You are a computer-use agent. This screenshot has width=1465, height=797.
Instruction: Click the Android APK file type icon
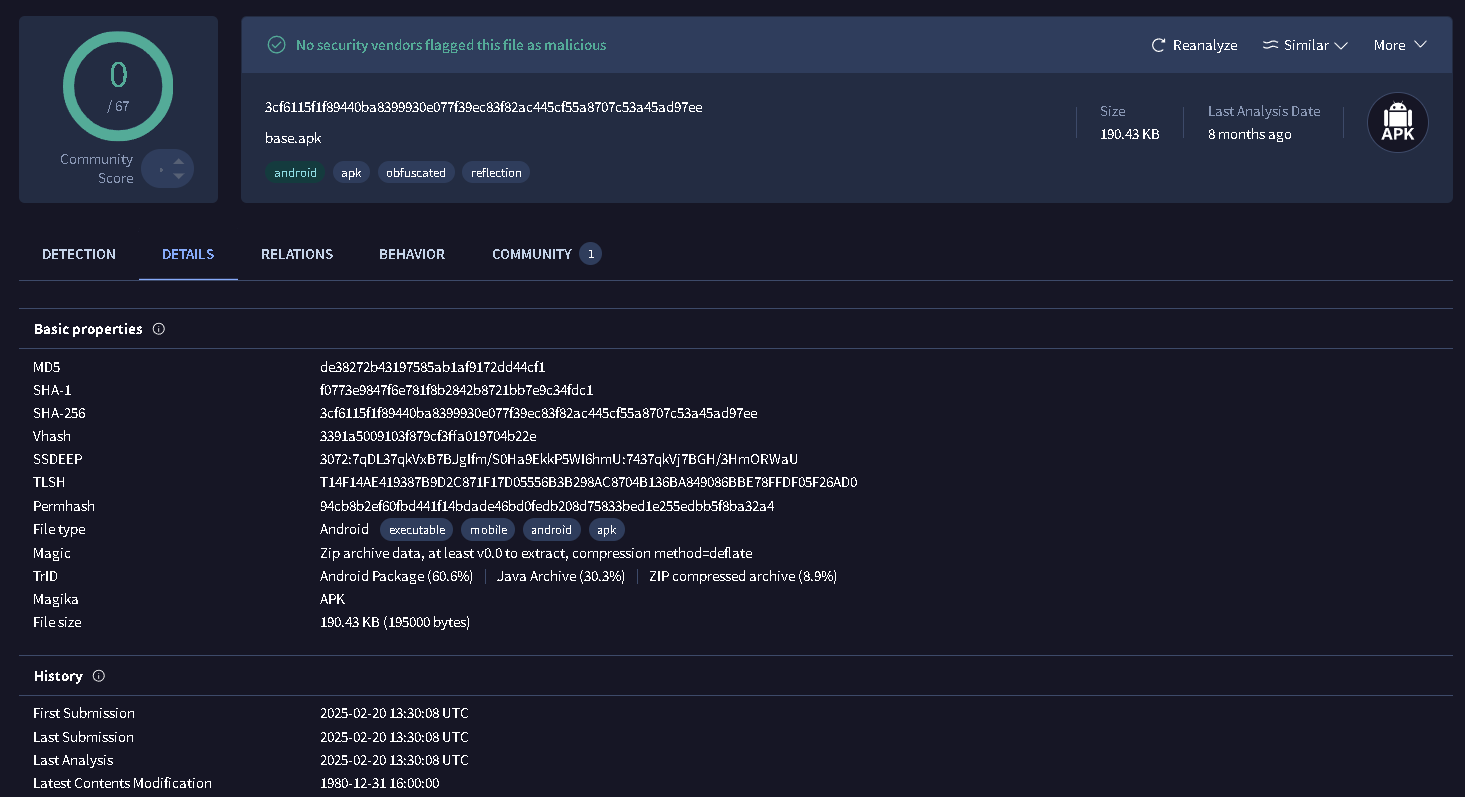pos(1397,123)
